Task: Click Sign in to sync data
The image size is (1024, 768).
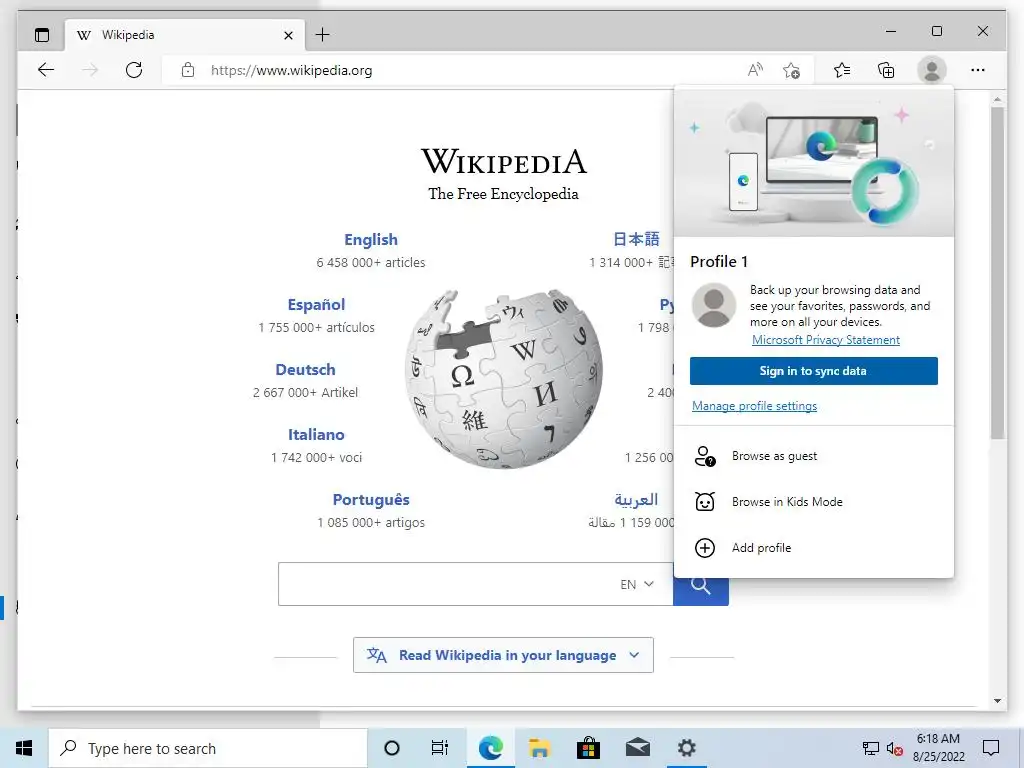Action: (814, 371)
